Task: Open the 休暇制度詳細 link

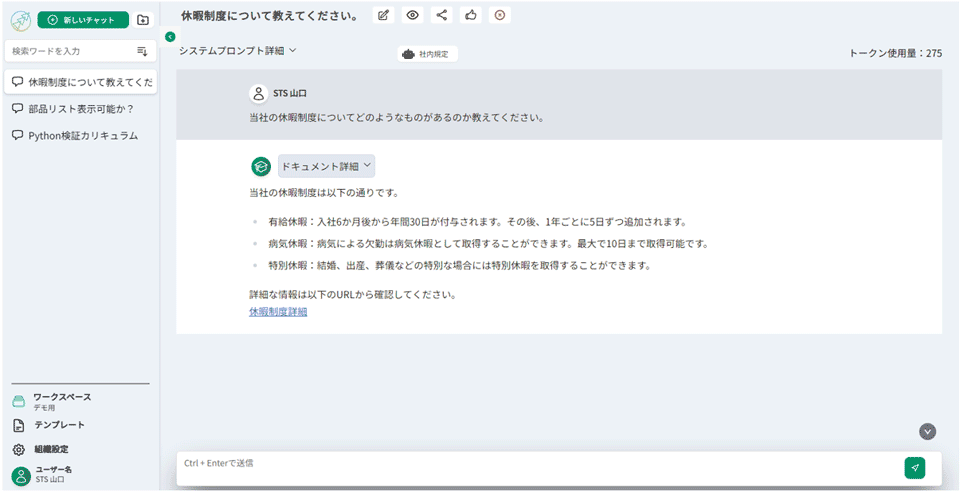Action: (x=278, y=312)
